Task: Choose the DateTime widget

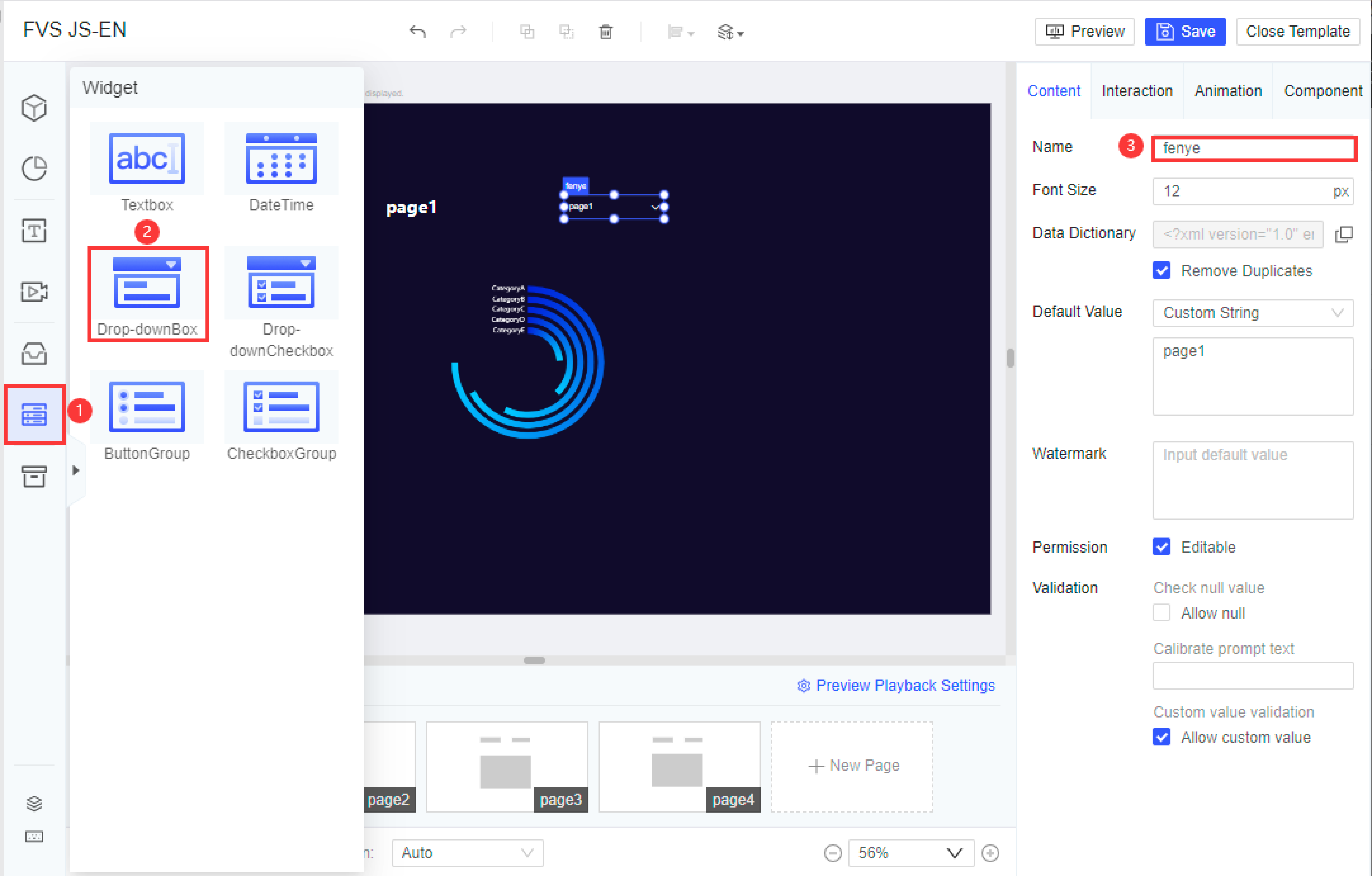Action: click(x=282, y=168)
